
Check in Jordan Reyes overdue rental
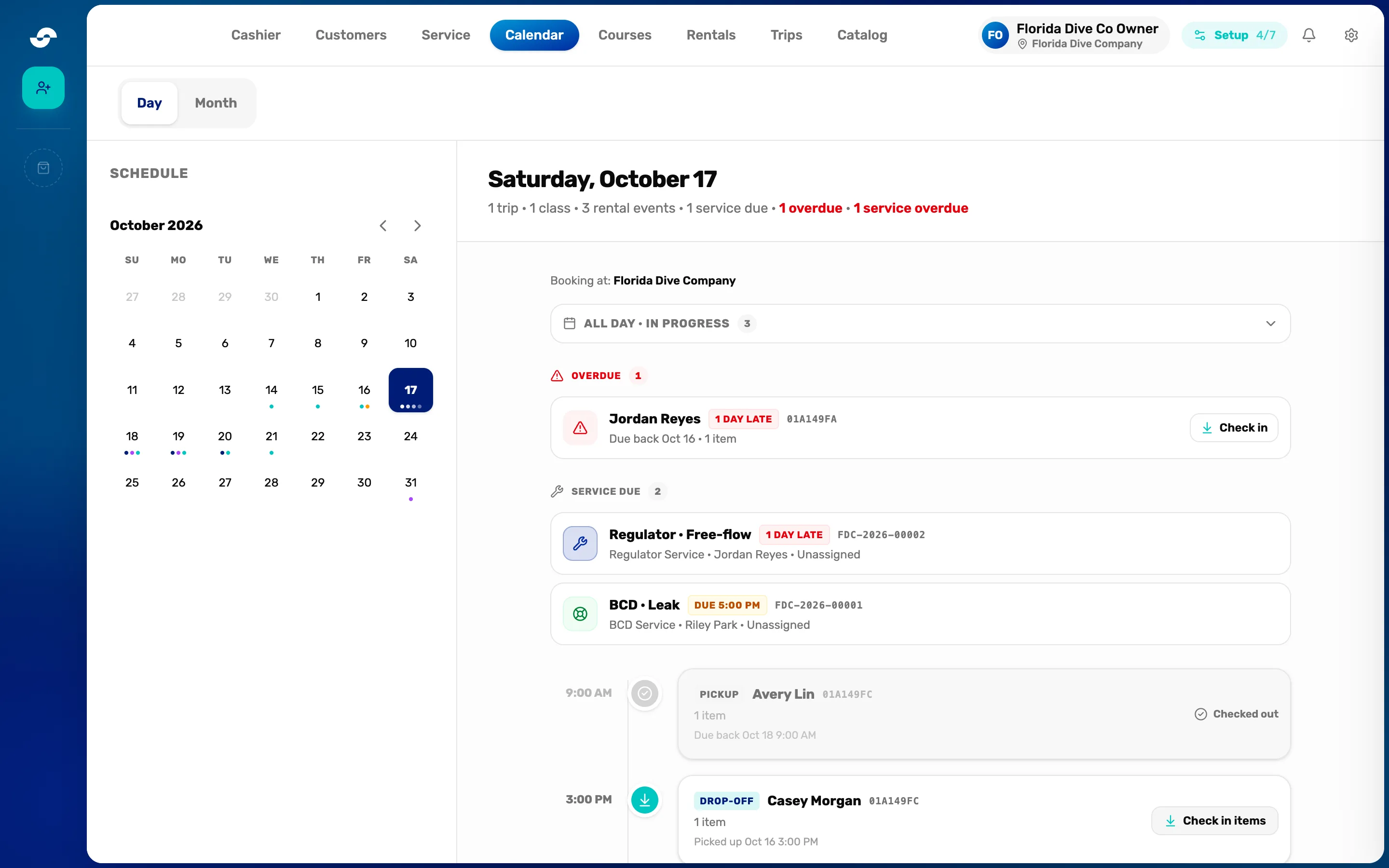point(1234,428)
